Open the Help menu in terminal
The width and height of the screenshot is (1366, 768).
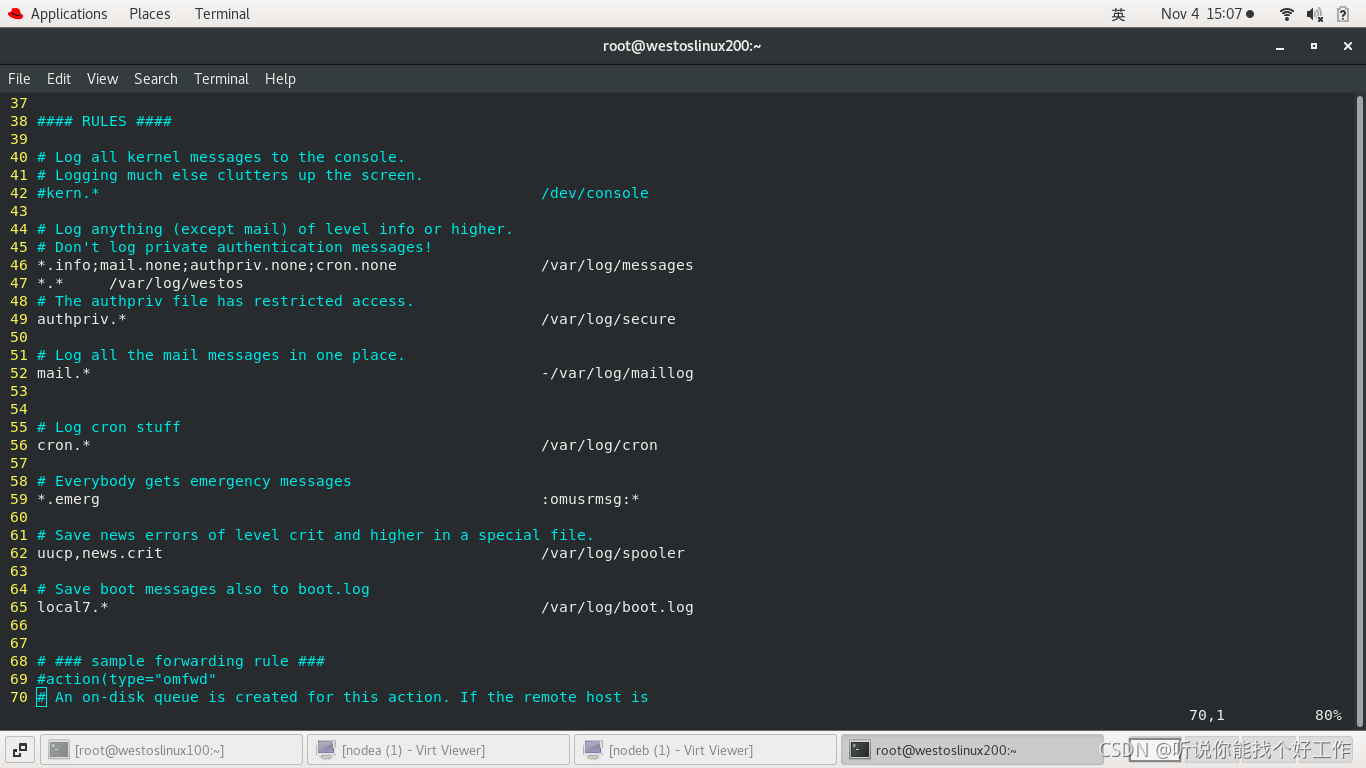tap(280, 79)
